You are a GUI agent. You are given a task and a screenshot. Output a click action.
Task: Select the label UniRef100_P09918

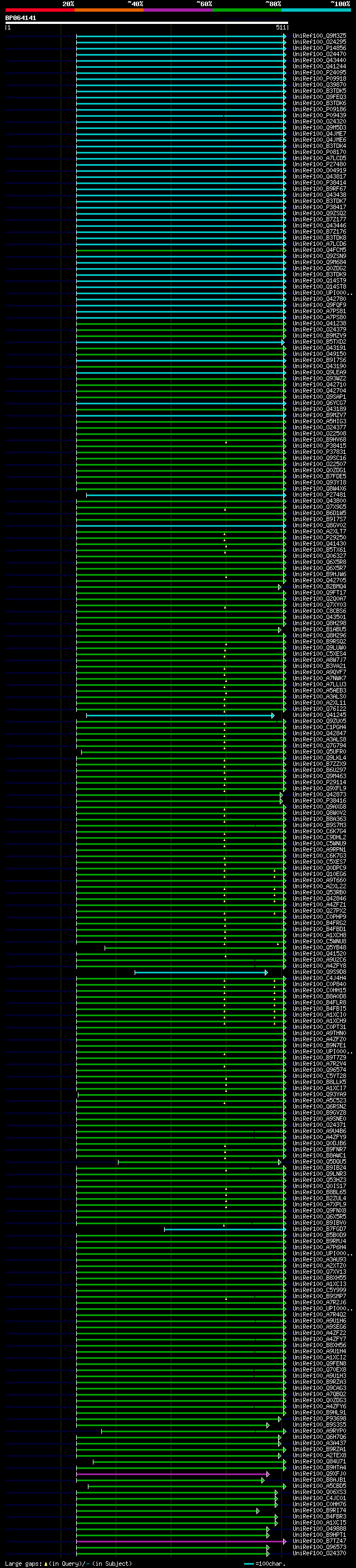coord(319,78)
